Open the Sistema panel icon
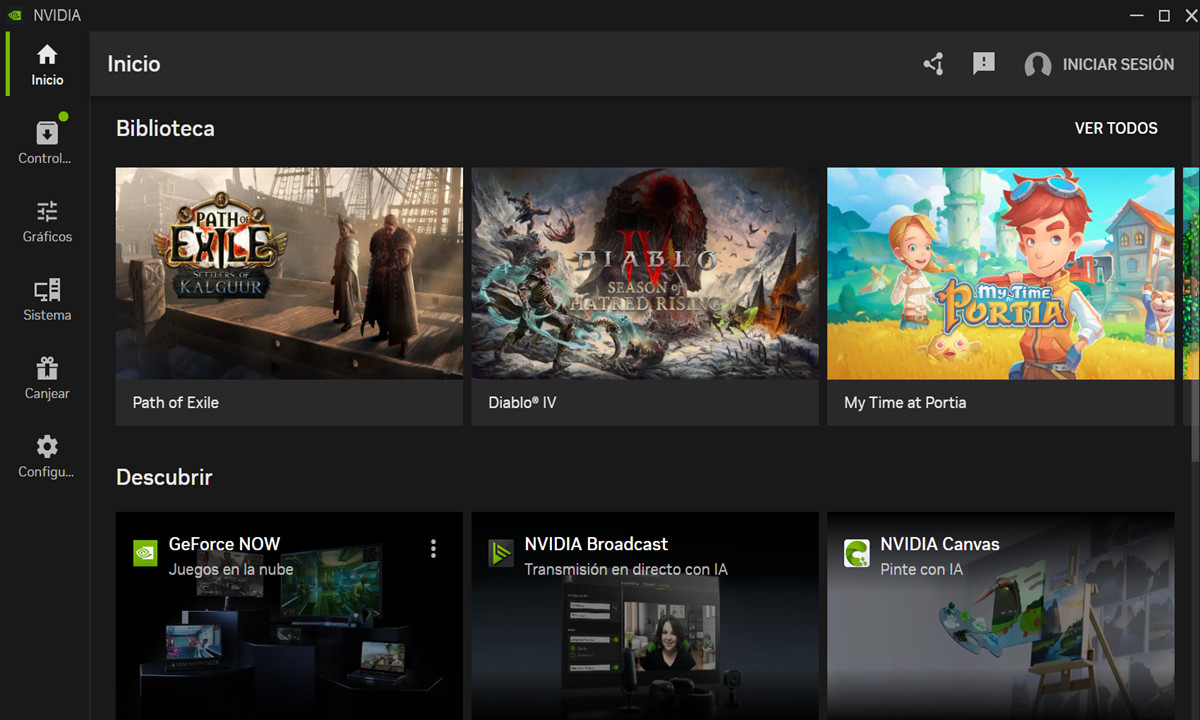This screenshot has height=720, width=1200. [x=46, y=290]
